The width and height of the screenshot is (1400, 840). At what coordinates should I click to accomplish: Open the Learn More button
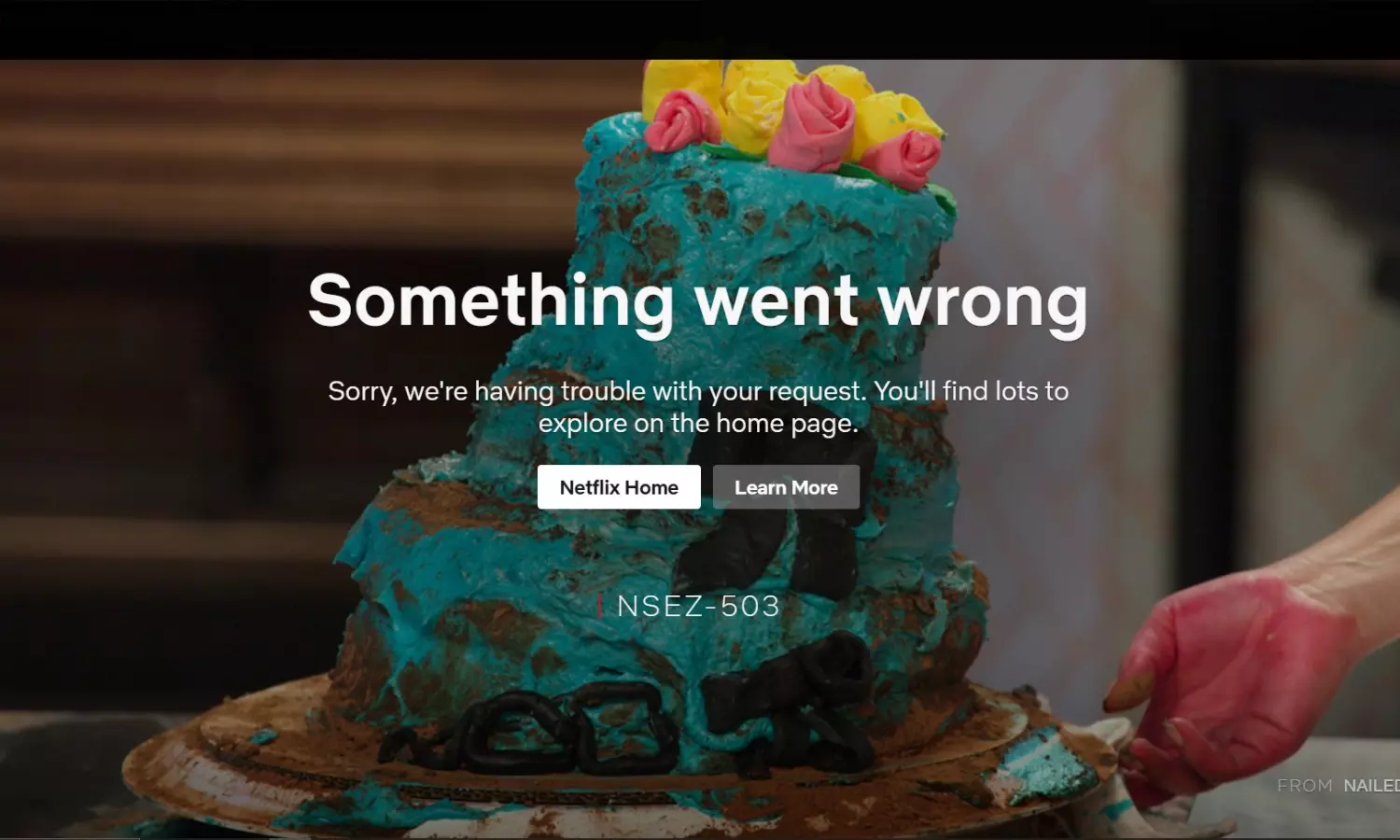(786, 487)
